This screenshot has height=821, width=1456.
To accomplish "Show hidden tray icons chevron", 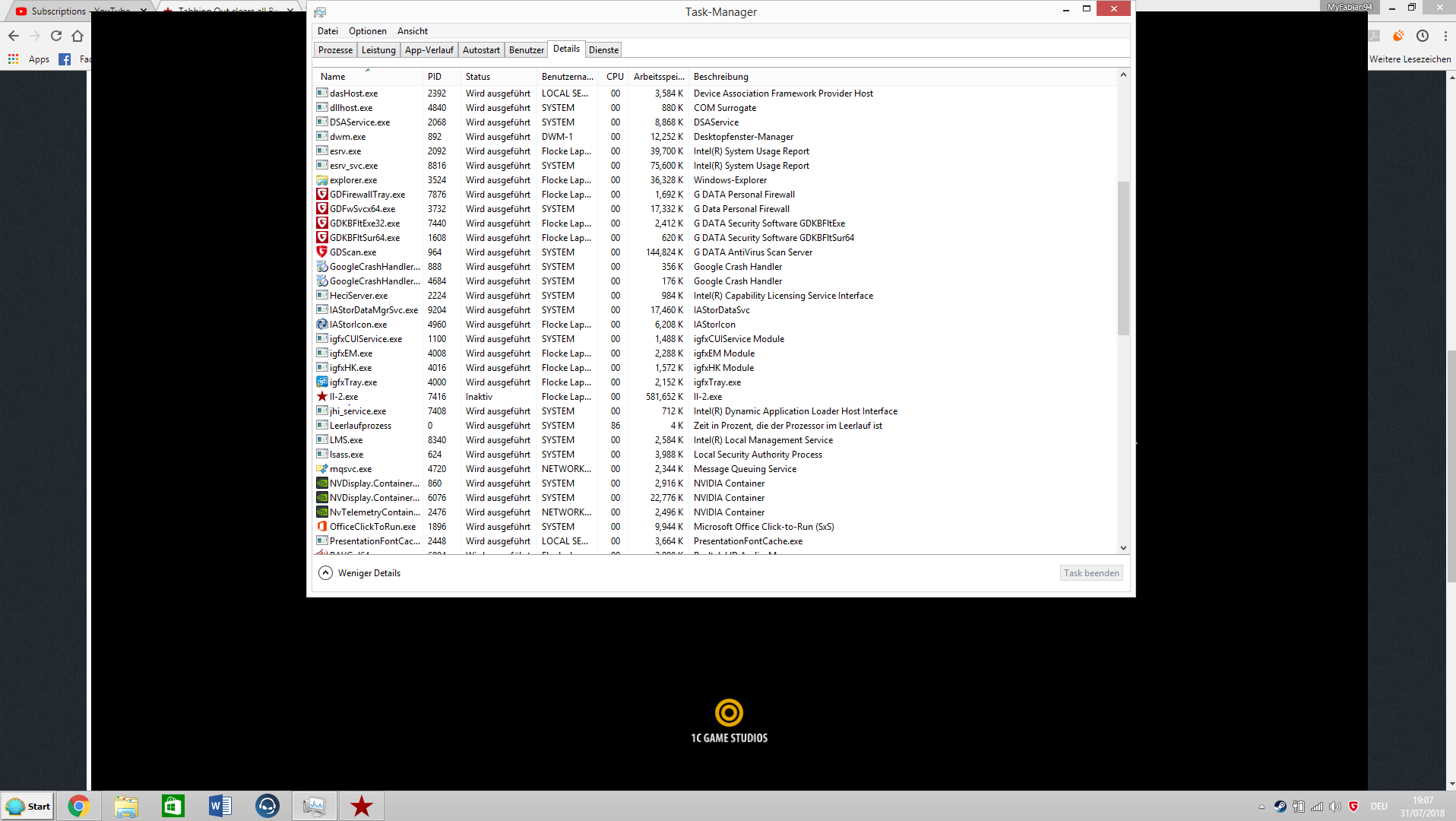I will click(1261, 807).
